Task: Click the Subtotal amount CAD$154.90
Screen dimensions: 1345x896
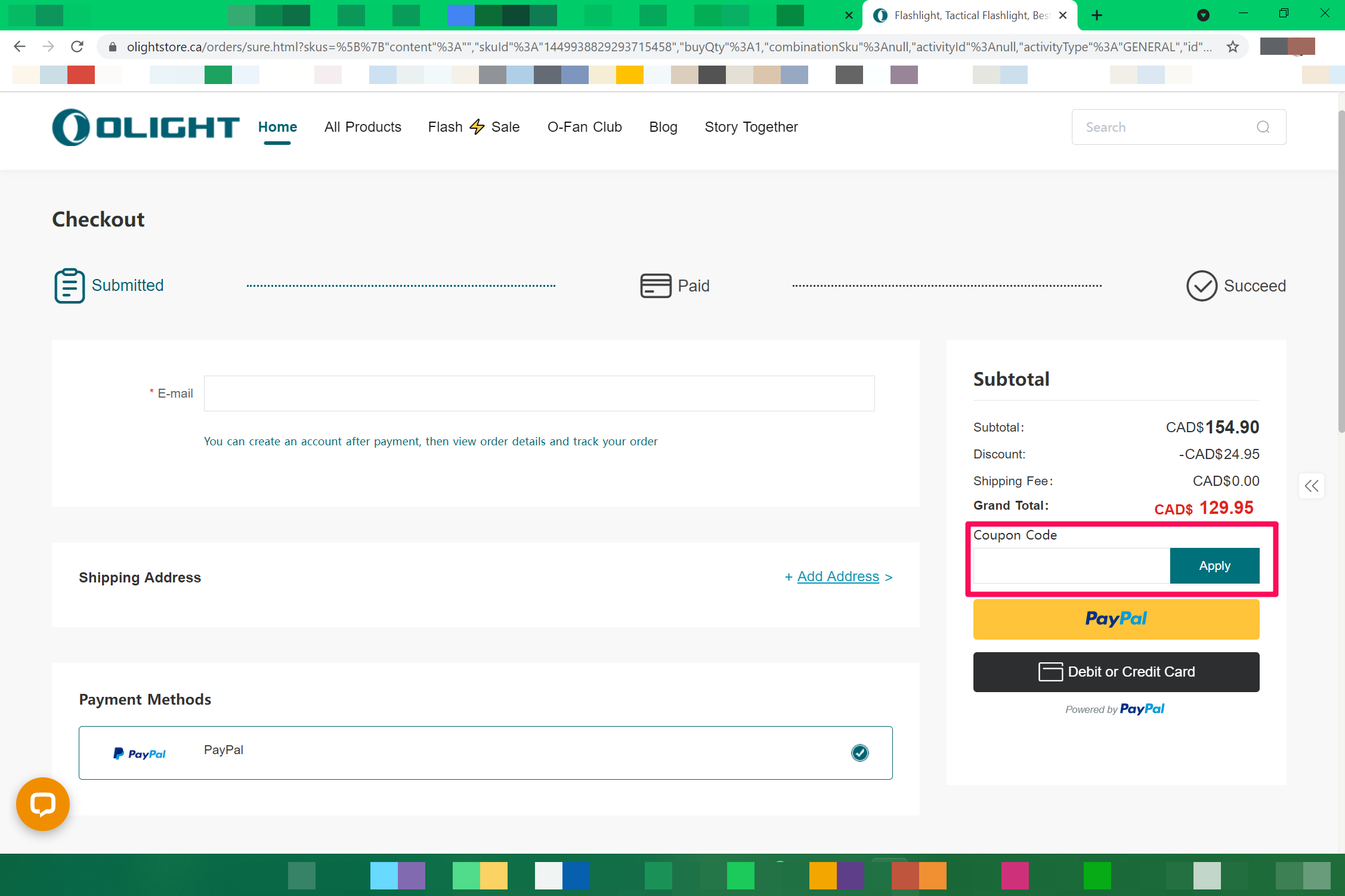Action: tap(1213, 427)
